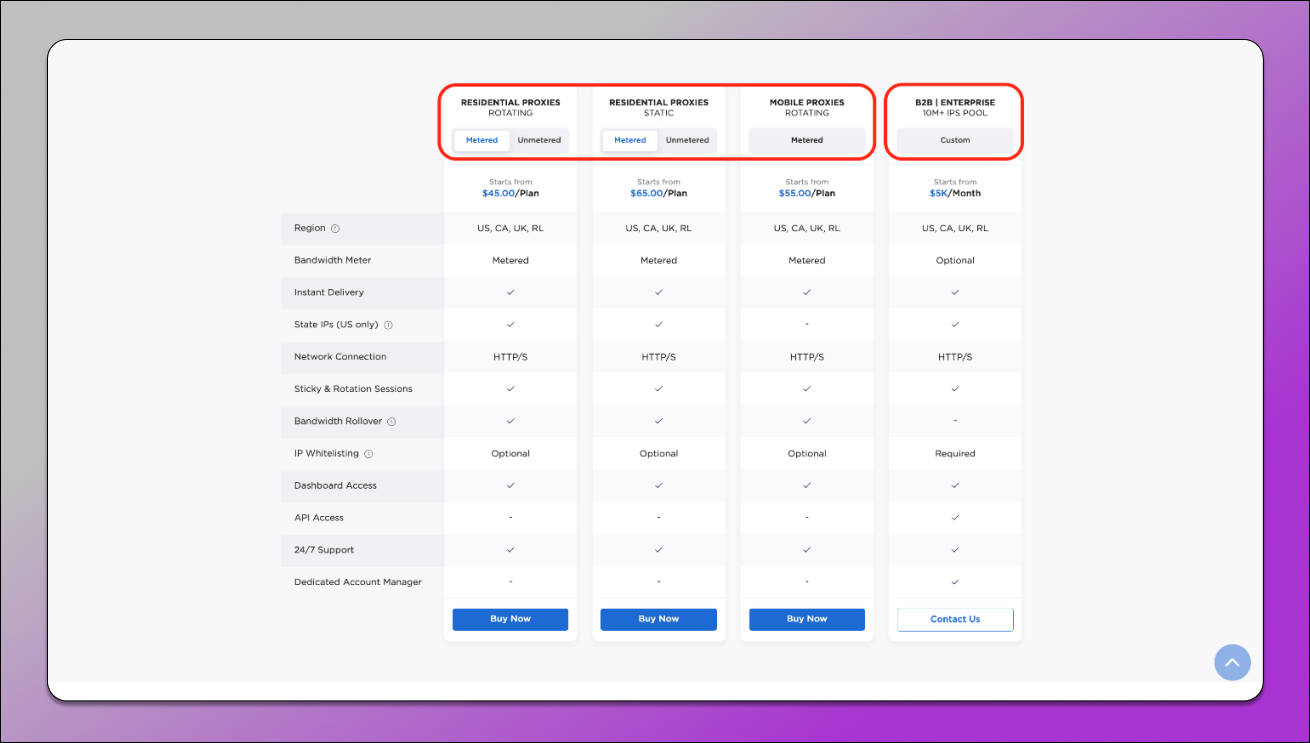1310x743 pixels.
Task: Click the Optional Bandwidth Meter value for Enterprise
Action: 955,260
